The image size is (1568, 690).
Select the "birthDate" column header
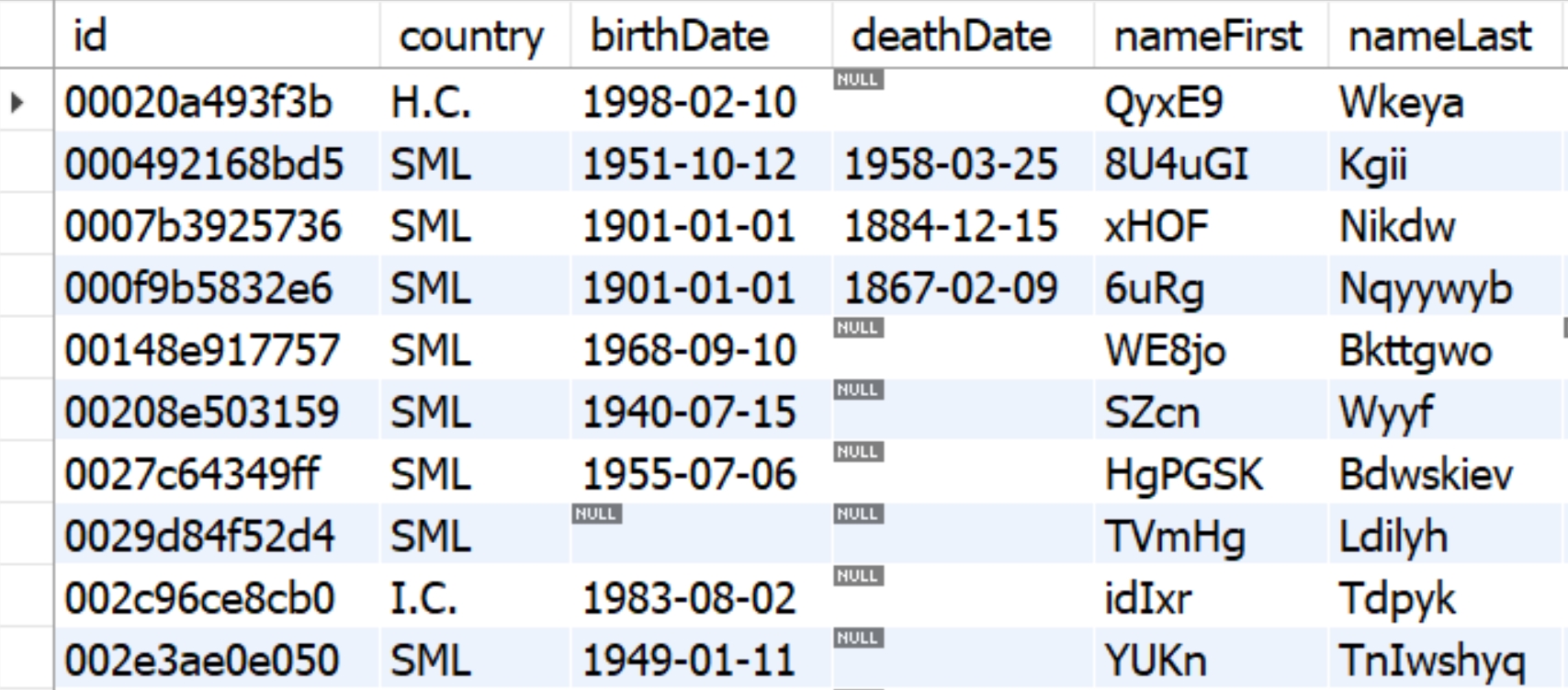pos(679,36)
